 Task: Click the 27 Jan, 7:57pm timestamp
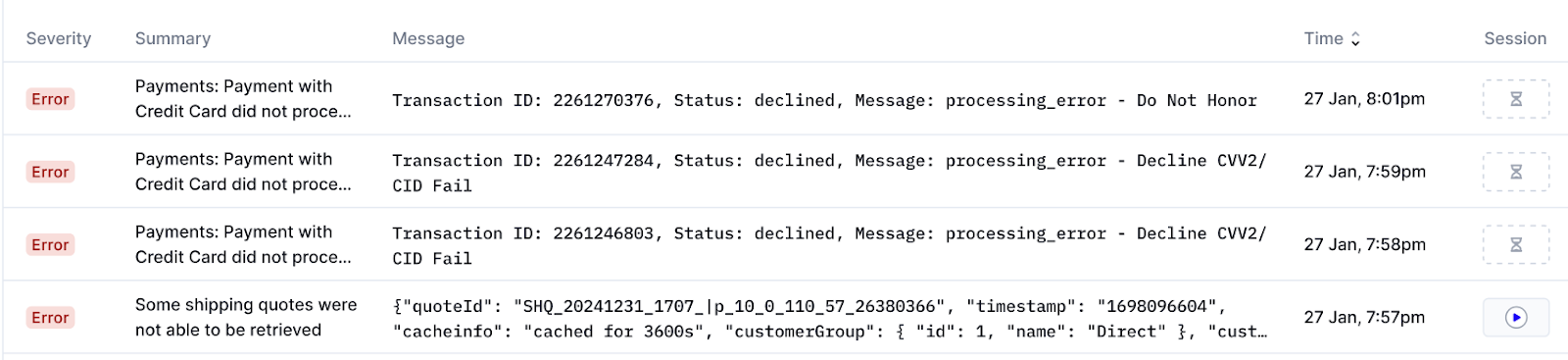[x=1364, y=317]
